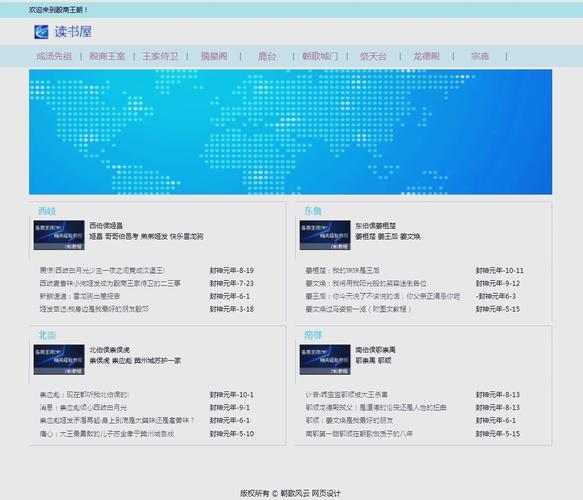Click the date 封神元年-10-11
The width and height of the screenshot is (583, 500).
[499, 270]
